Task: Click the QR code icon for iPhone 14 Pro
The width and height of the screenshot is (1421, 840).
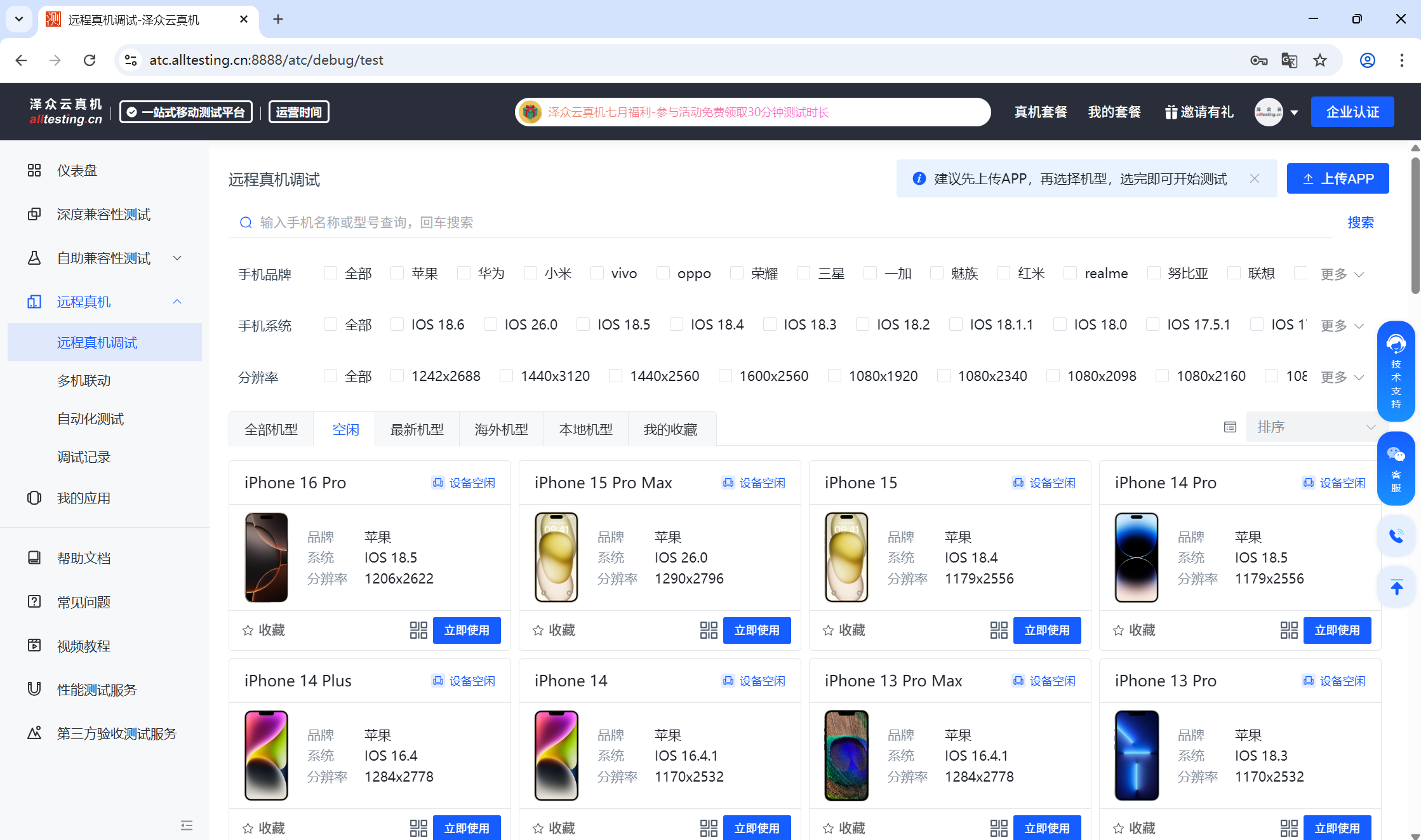Action: (x=1289, y=630)
